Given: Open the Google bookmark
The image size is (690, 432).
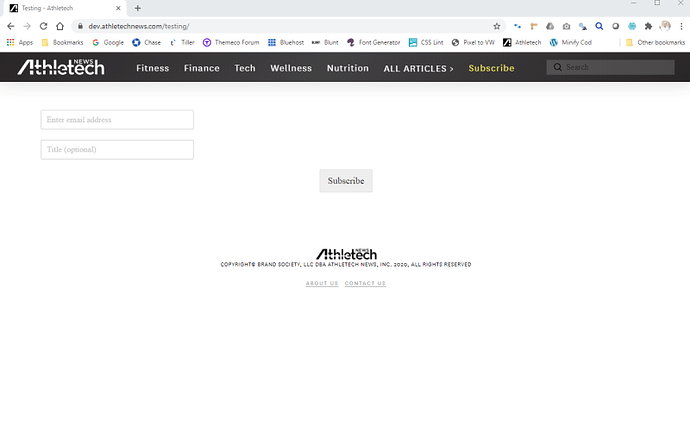Looking at the screenshot, I should coord(108,43).
